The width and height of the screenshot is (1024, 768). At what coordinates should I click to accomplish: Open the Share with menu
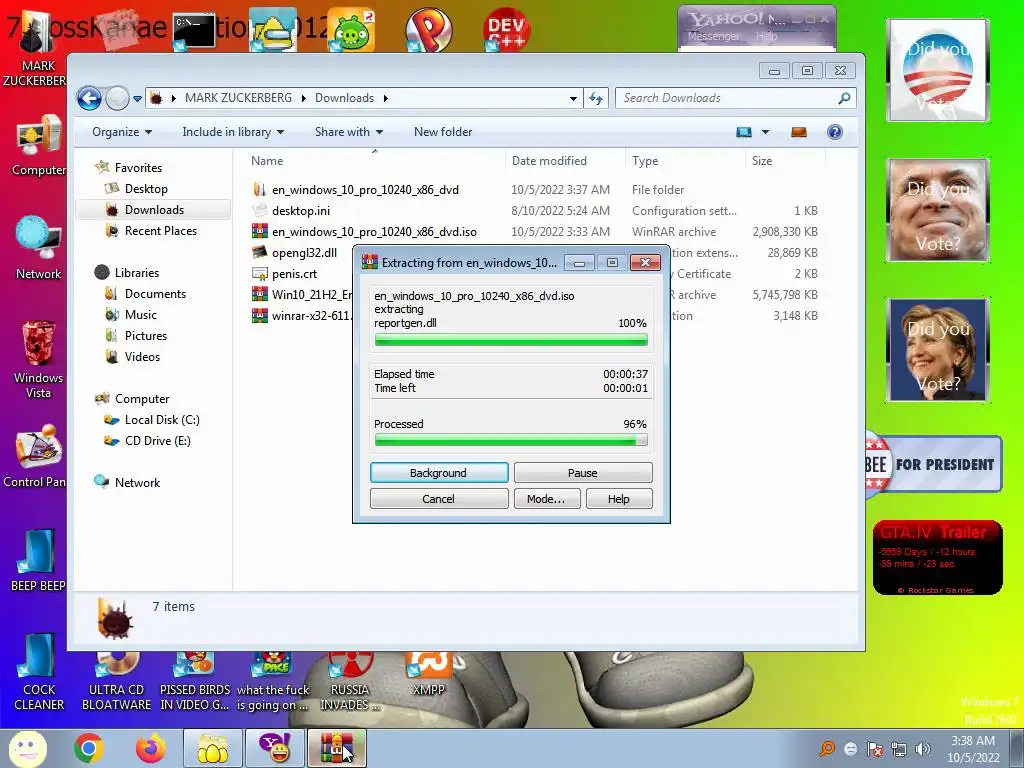349,132
